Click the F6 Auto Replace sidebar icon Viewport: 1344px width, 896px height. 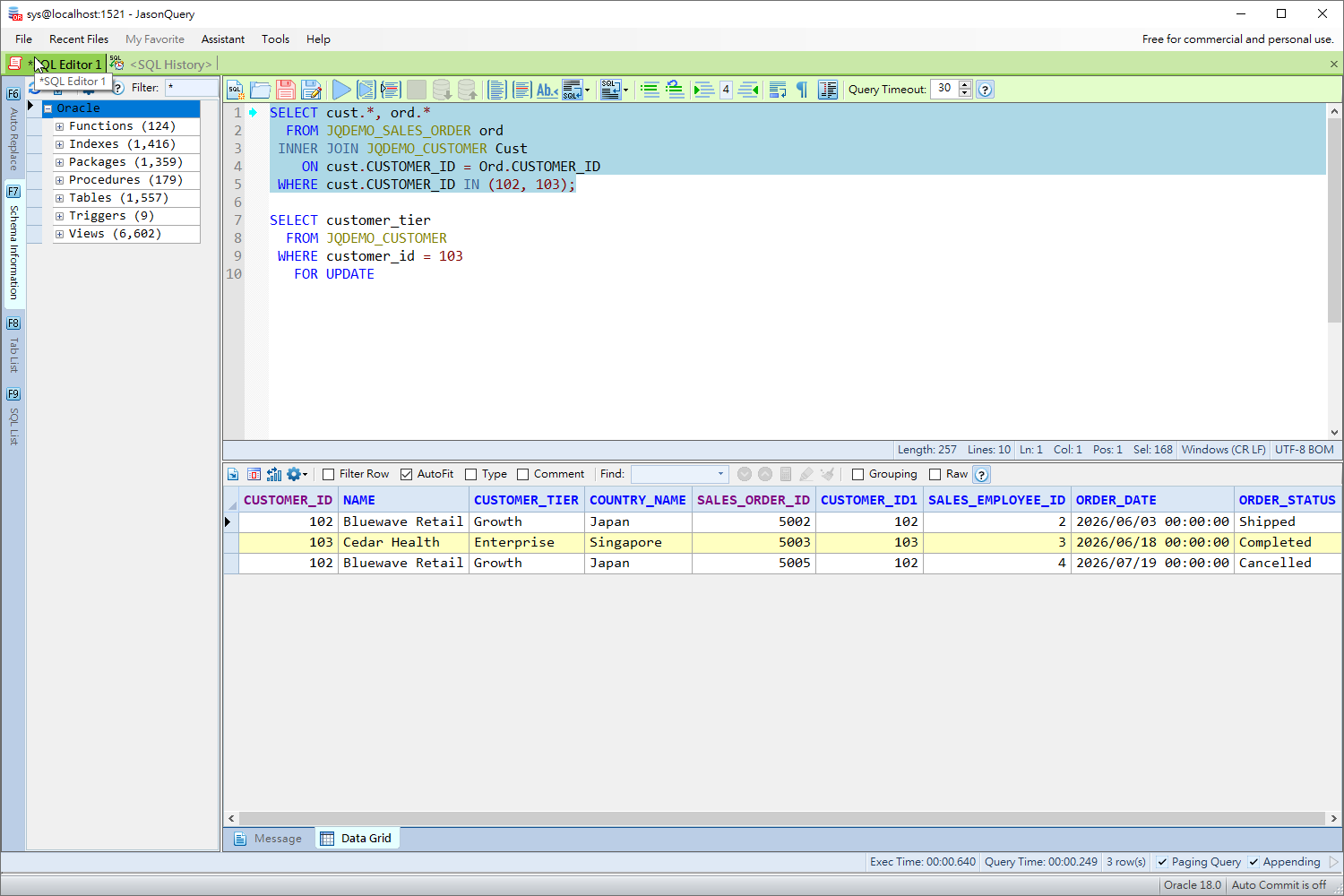click(x=13, y=94)
